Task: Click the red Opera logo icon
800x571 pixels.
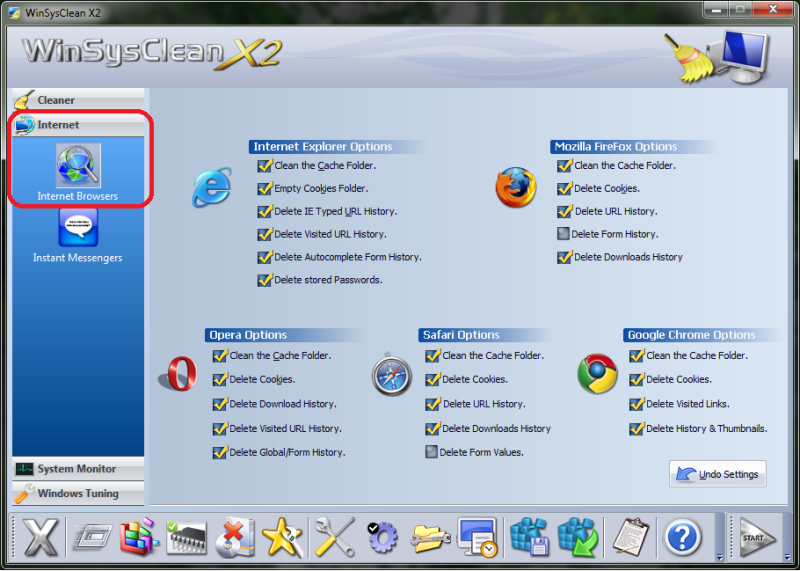Action: coord(178,374)
